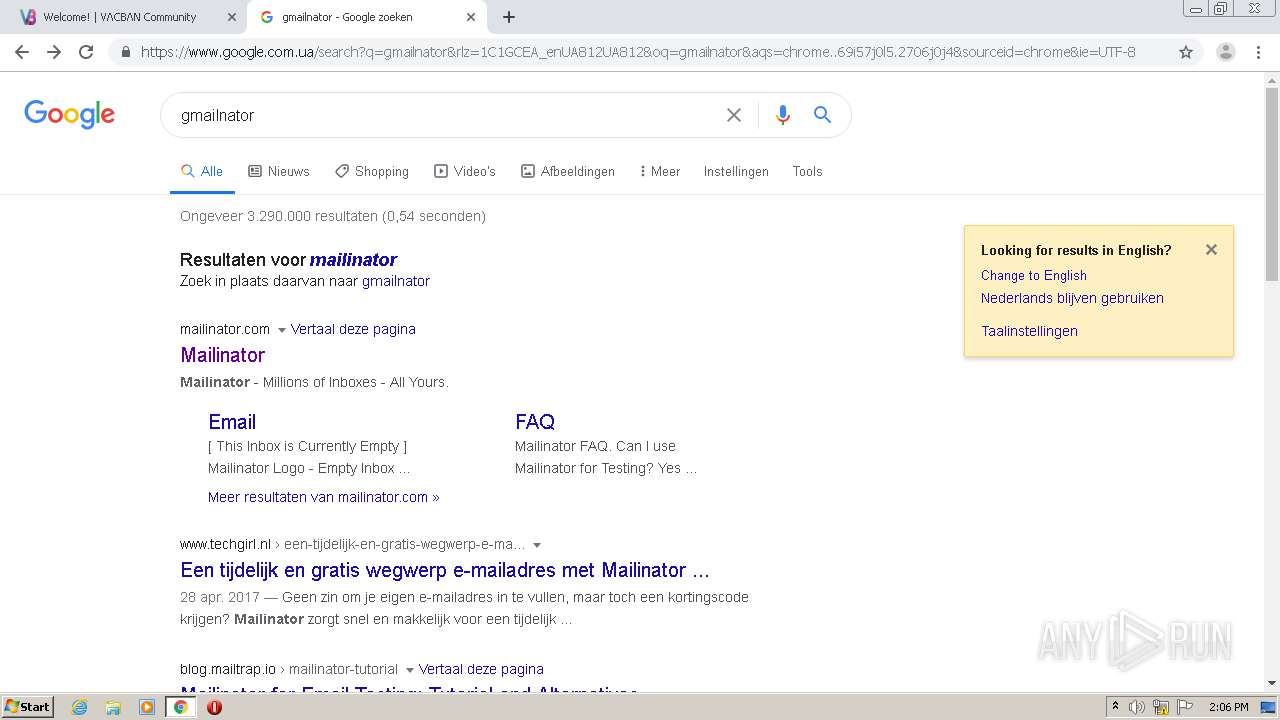Focus the Google search input field
This screenshot has width=1280, height=720.
[x=445, y=115]
